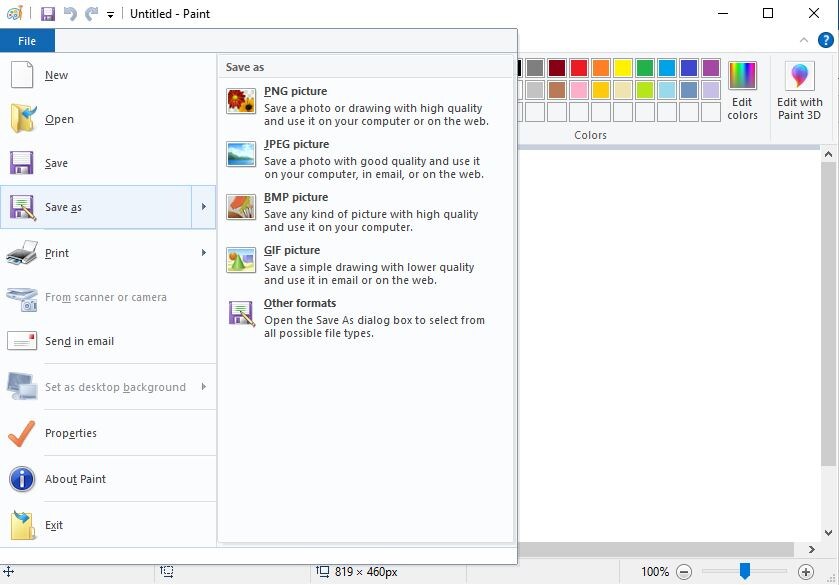This screenshot has height=585, width=839.
Task: Open the Paint Help question mark icon
Action: (825, 40)
